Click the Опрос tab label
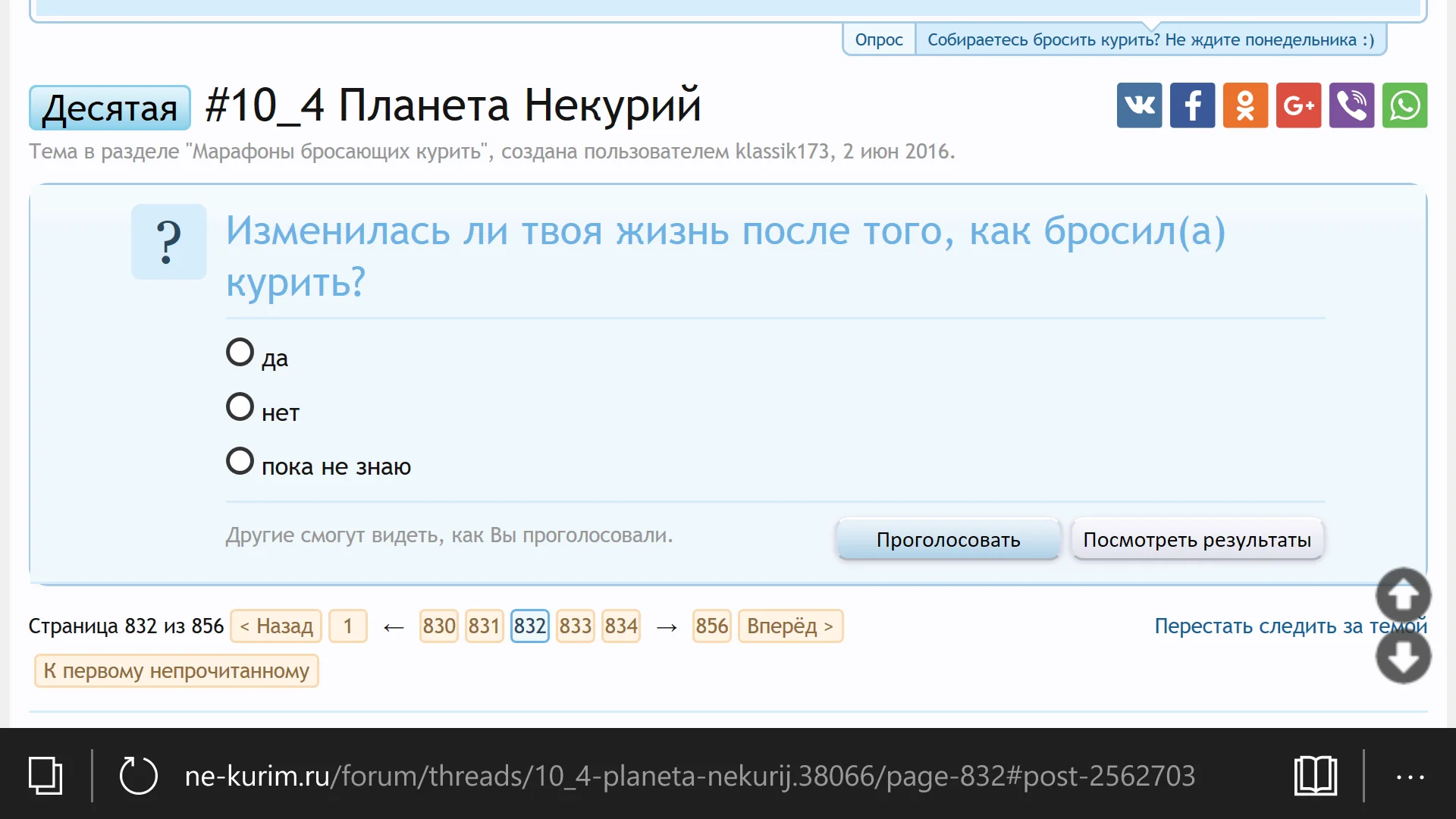The image size is (1456, 819). point(878,40)
